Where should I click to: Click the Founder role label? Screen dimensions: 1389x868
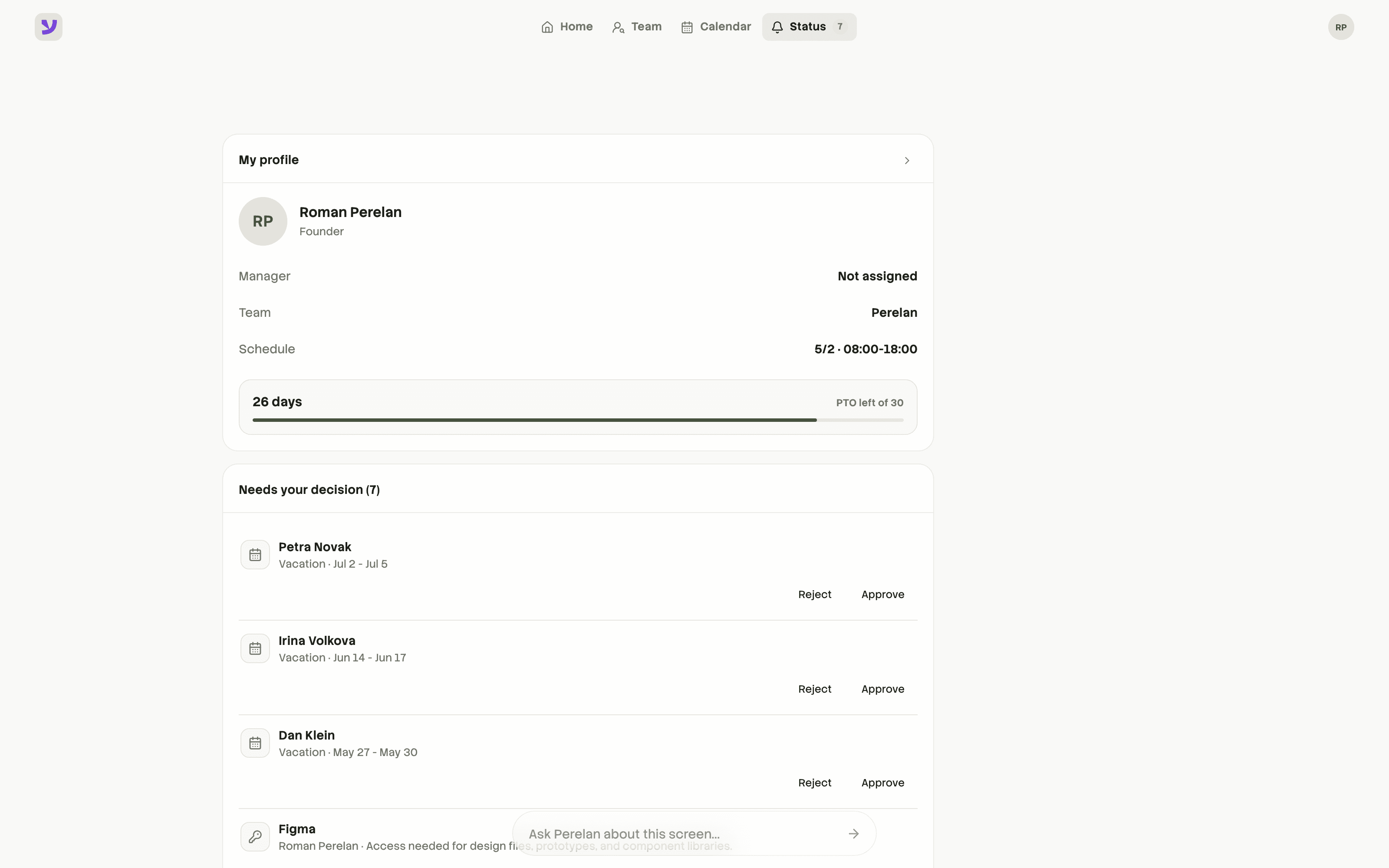[x=321, y=231]
